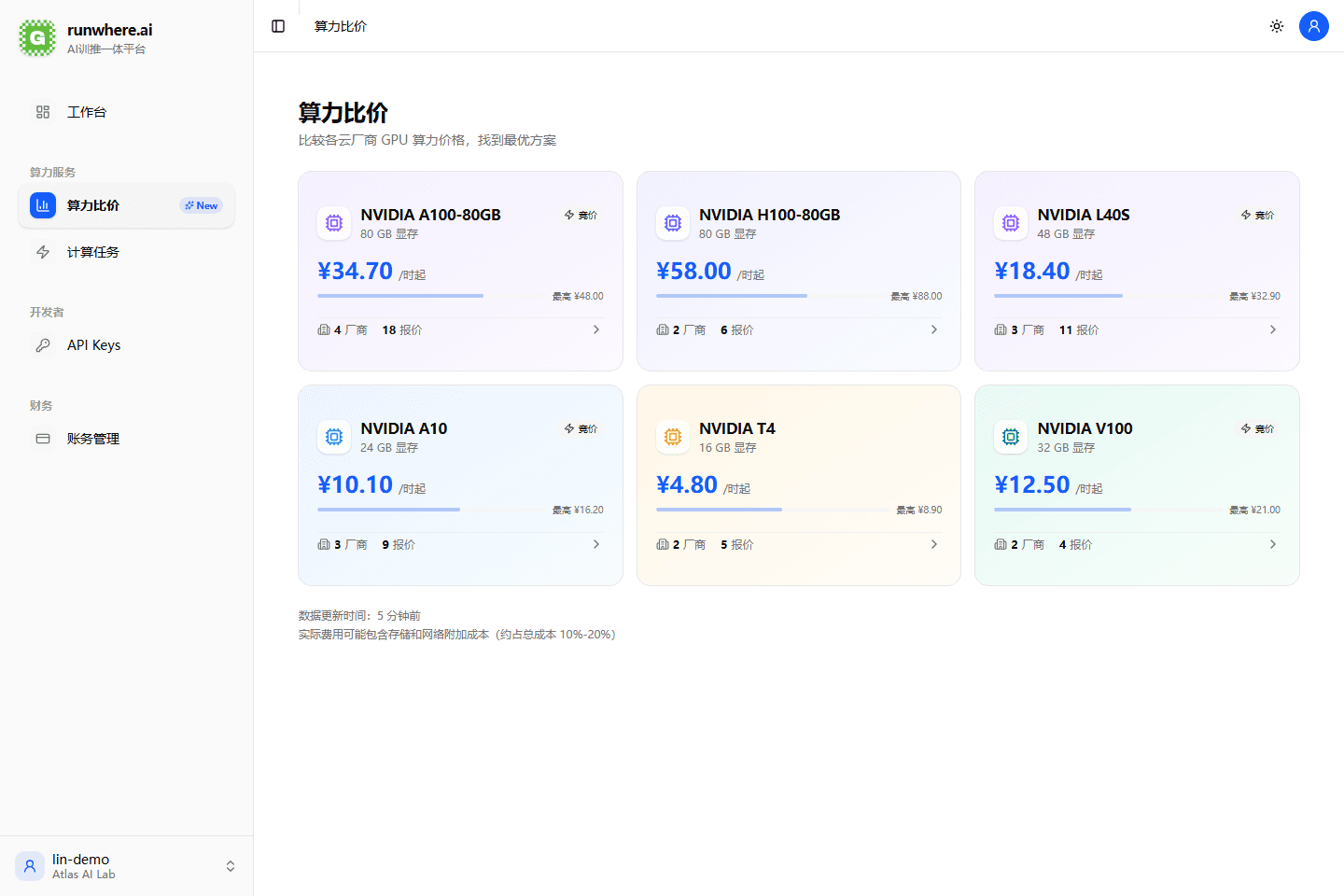Expand NVIDIA V100 details chevron
1344x896 pixels.
pyautogui.click(x=1273, y=544)
